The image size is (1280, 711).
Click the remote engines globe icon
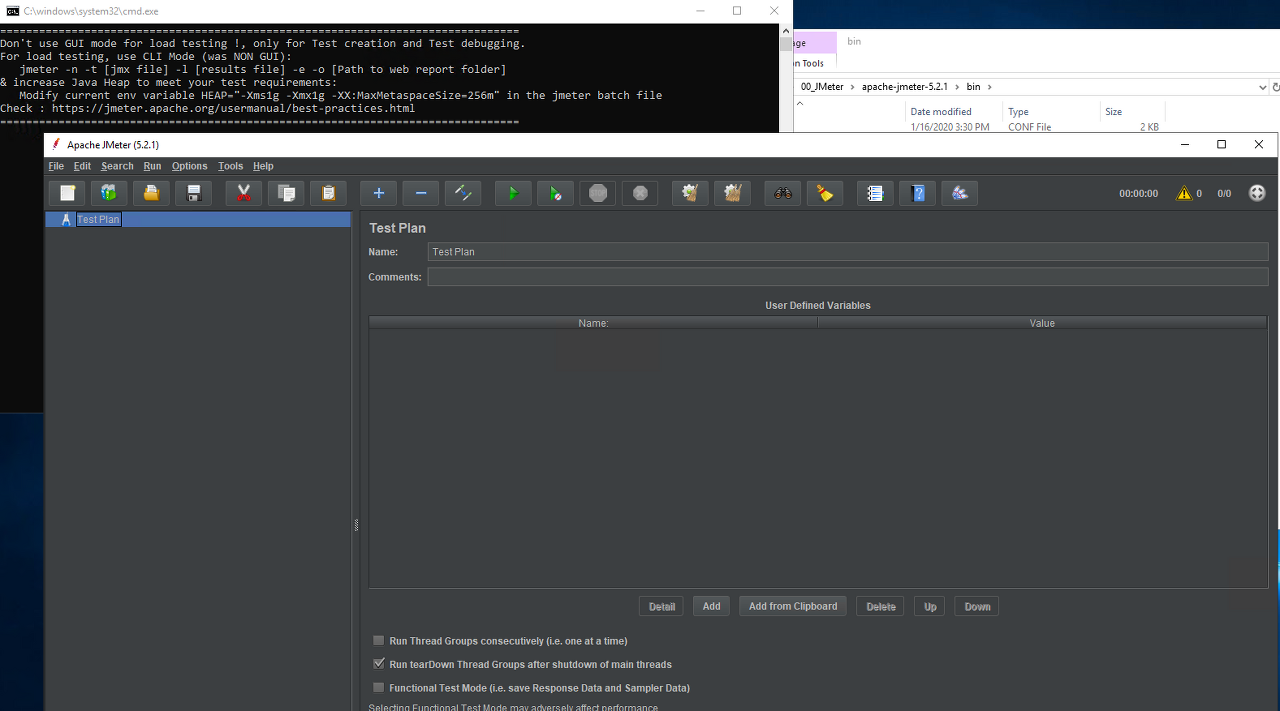pyautogui.click(x=1257, y=193)
